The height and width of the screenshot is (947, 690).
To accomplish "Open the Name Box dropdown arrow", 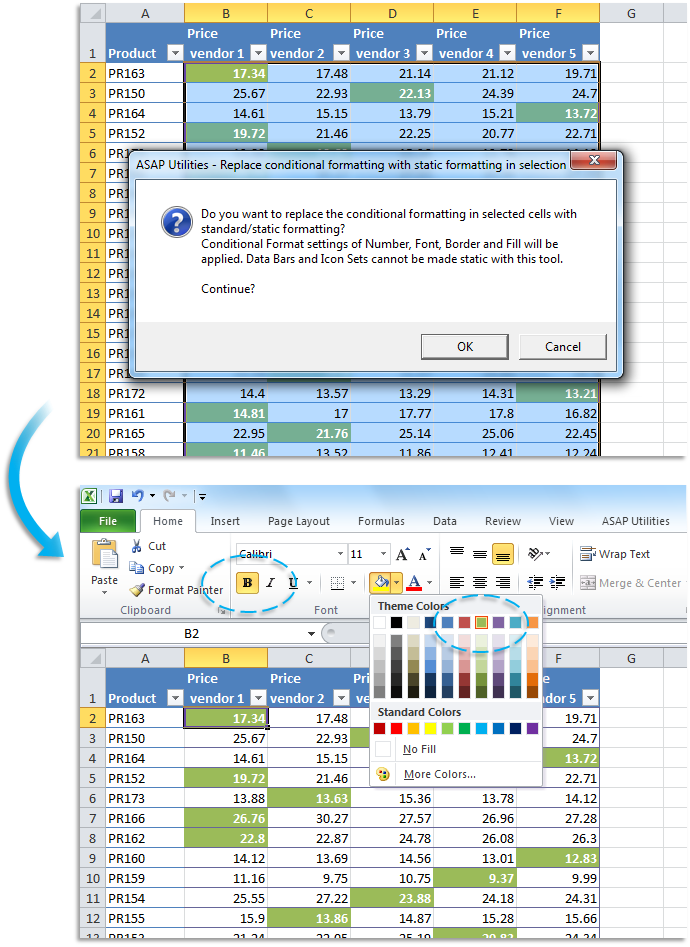I will 311,634.
